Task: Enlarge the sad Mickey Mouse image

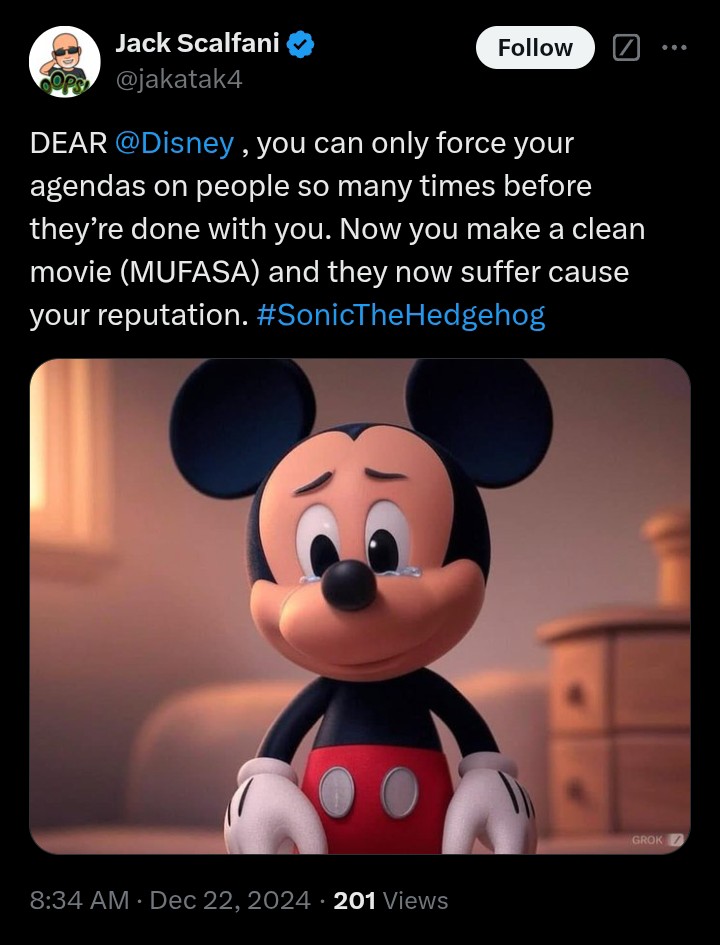Action: click(360, 606)
